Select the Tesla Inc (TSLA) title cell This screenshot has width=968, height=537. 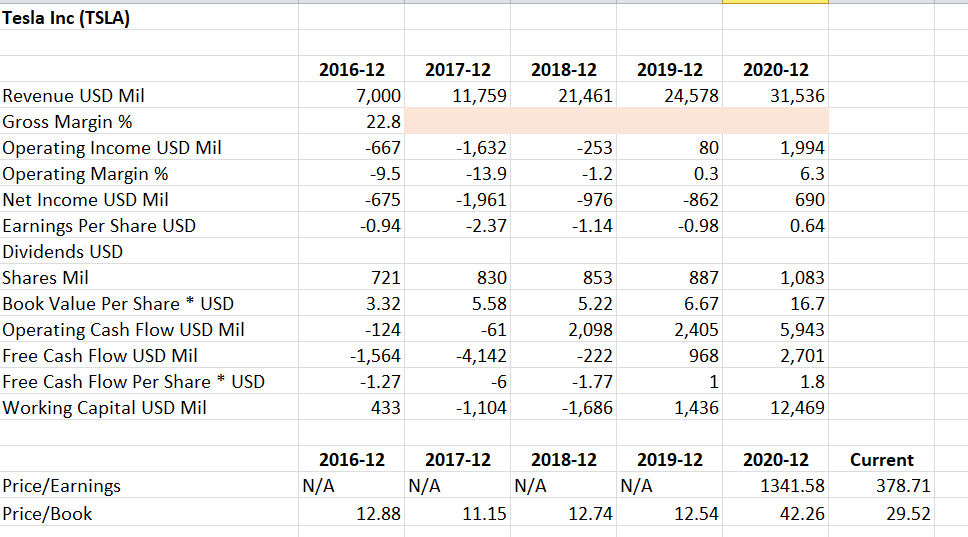click(66, 18)
